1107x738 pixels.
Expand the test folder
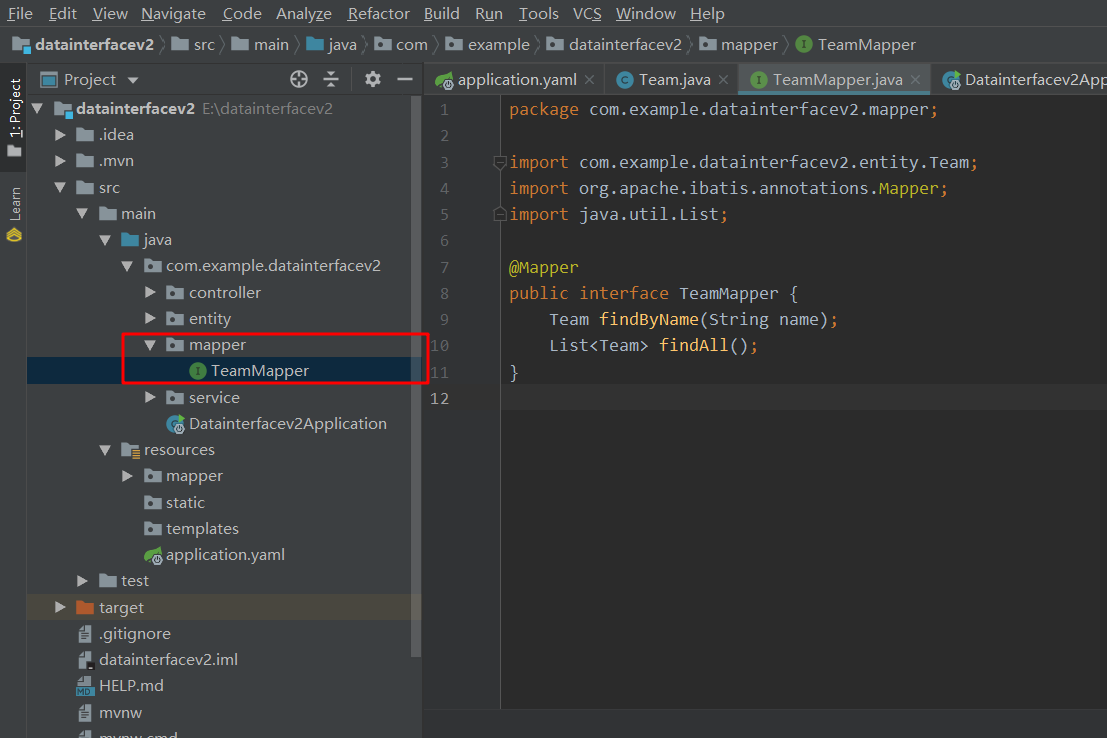(82, 581)
